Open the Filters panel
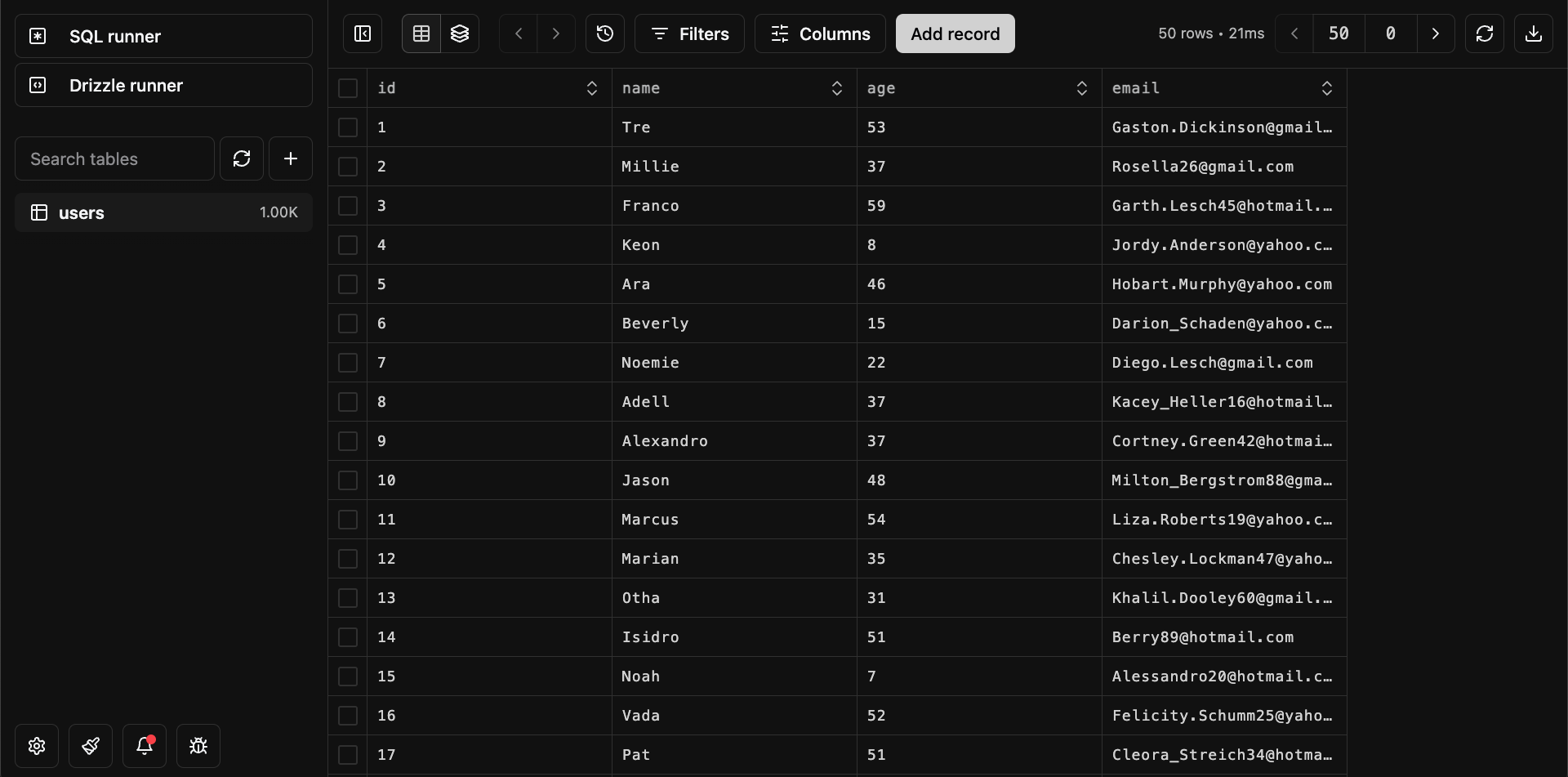 pos(689,33)
